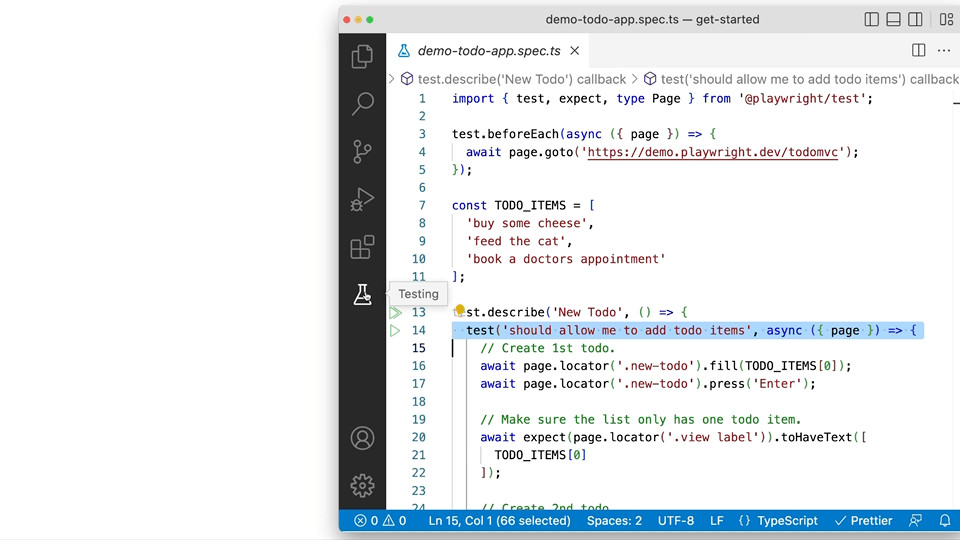
Task: Open the Testing flask view
Action: coord(362,294)
